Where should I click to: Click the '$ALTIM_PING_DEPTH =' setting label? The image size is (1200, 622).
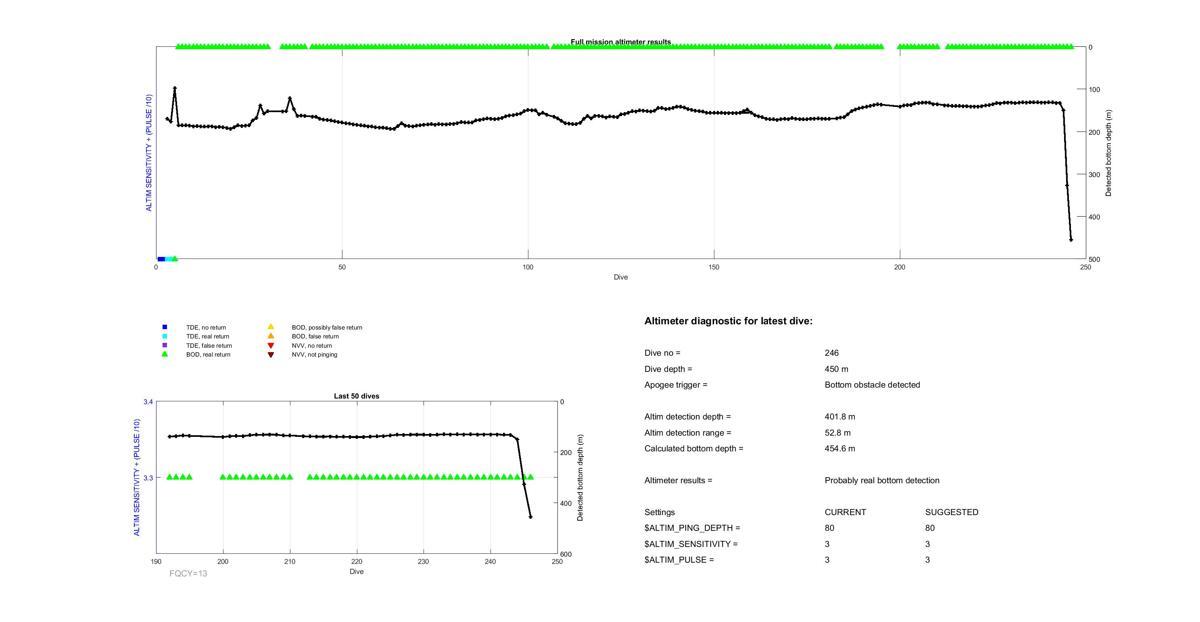tap(693, 528)
